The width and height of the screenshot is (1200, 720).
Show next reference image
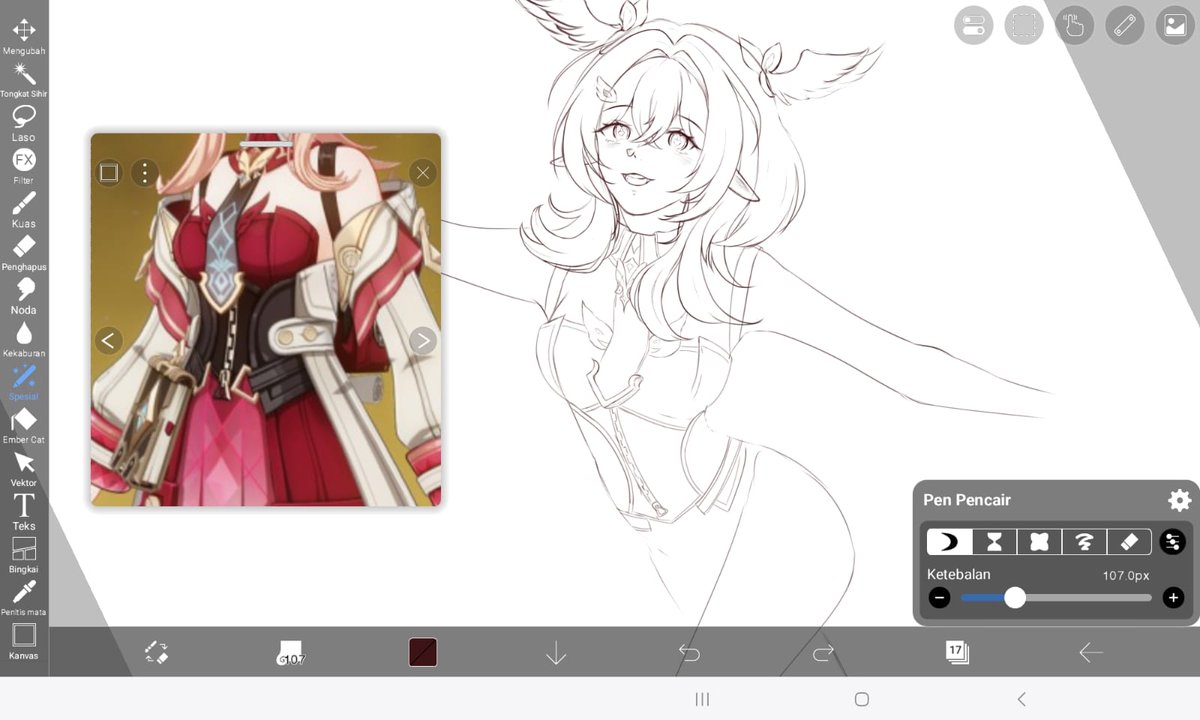coord(423,341)
